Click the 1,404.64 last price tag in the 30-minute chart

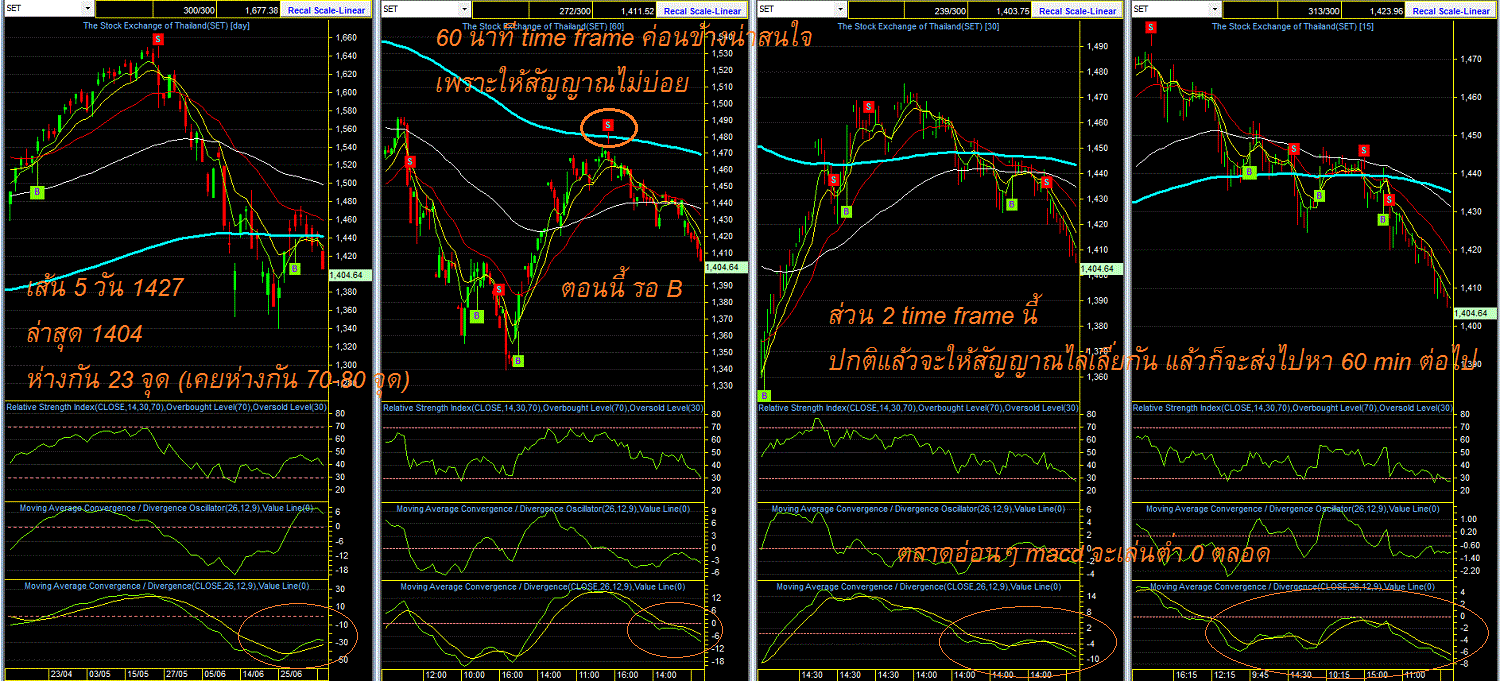pyautogui.click(x=1101, y=269)
